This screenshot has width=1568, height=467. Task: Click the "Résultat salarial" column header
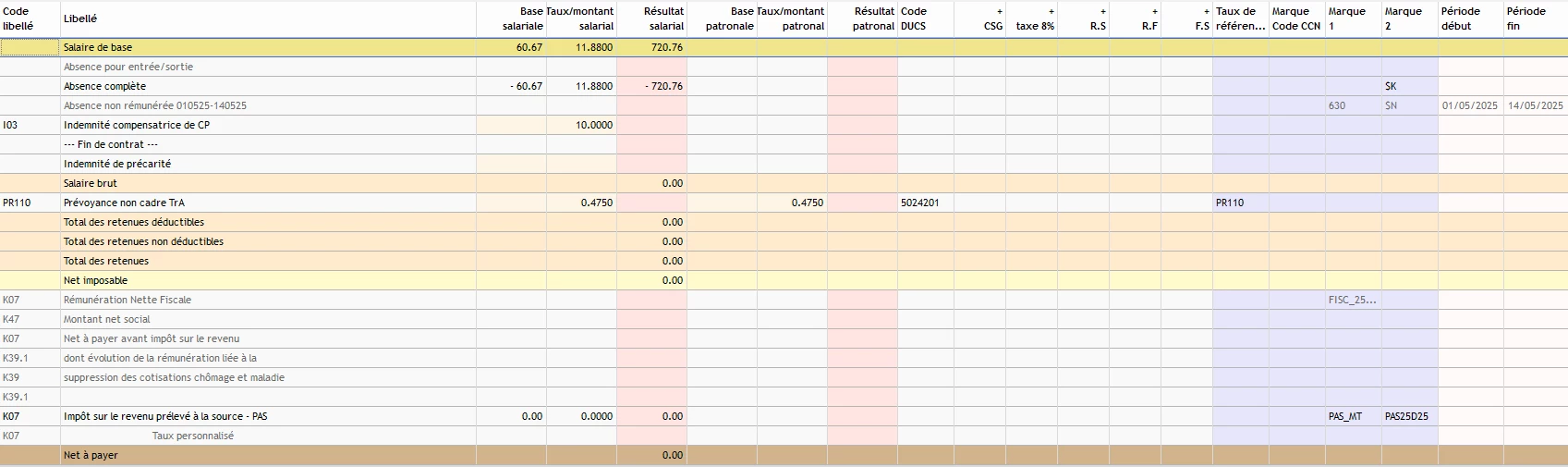pos(651,18)
